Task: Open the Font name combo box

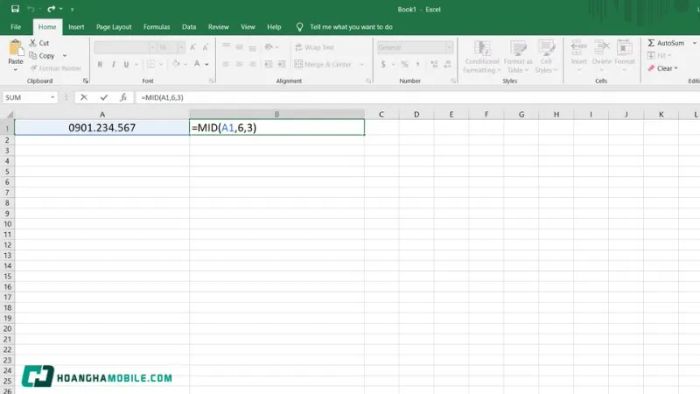Action: (x=125, y=47)
